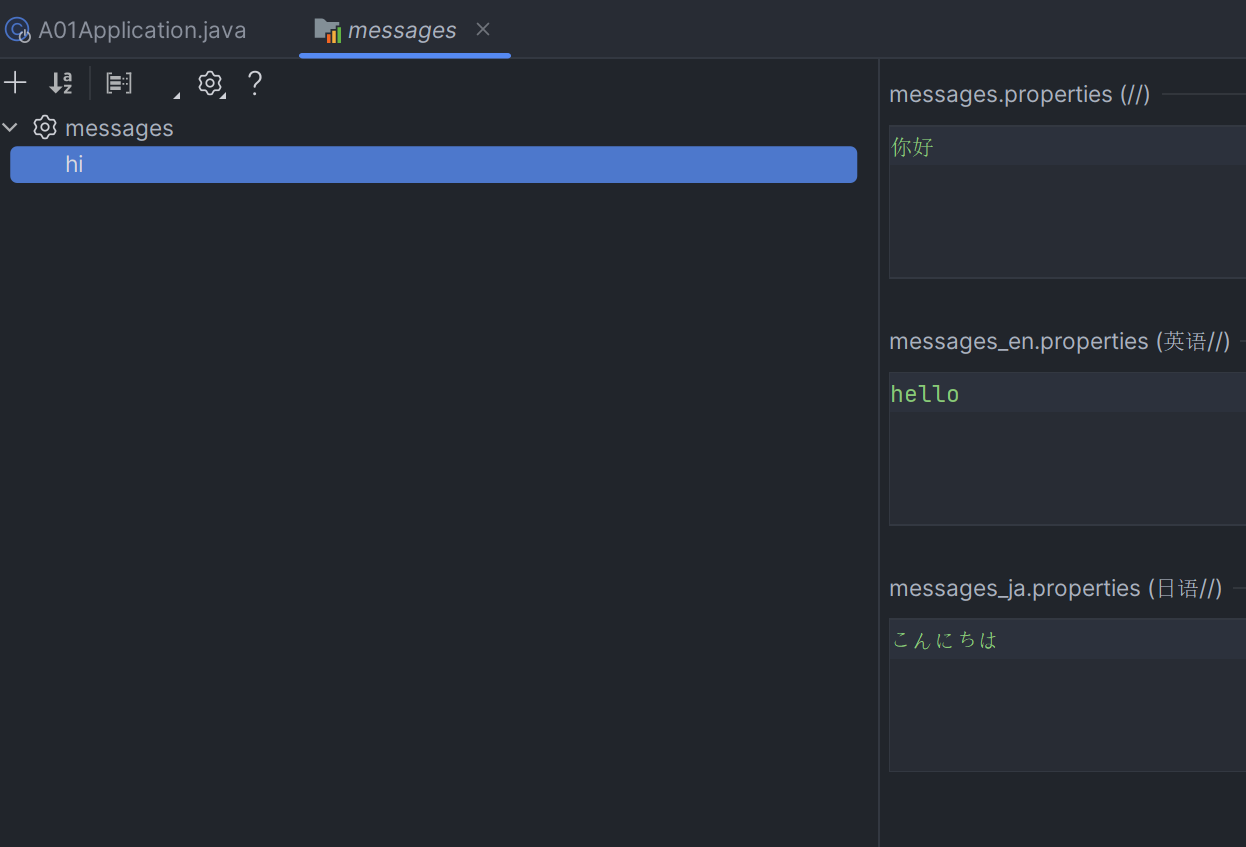Click the messages.properties (//) header label
1246x847 pixels.
1019,94
